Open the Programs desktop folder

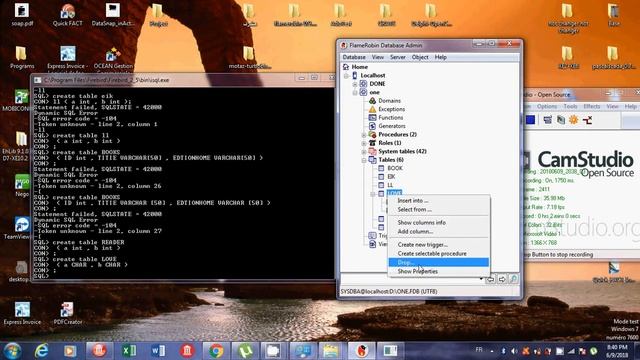click(22, 58)
